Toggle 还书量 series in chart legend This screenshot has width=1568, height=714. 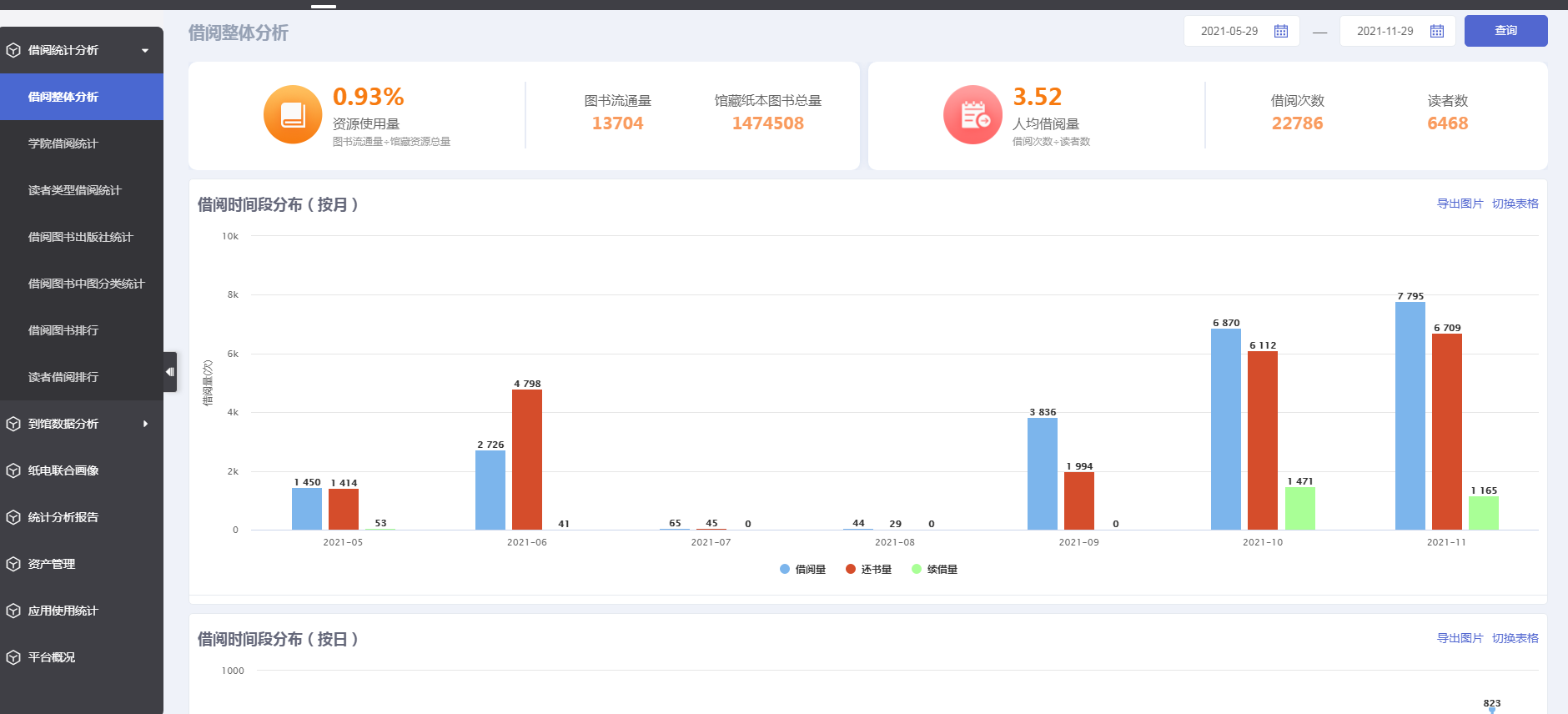tap(868, 570)
